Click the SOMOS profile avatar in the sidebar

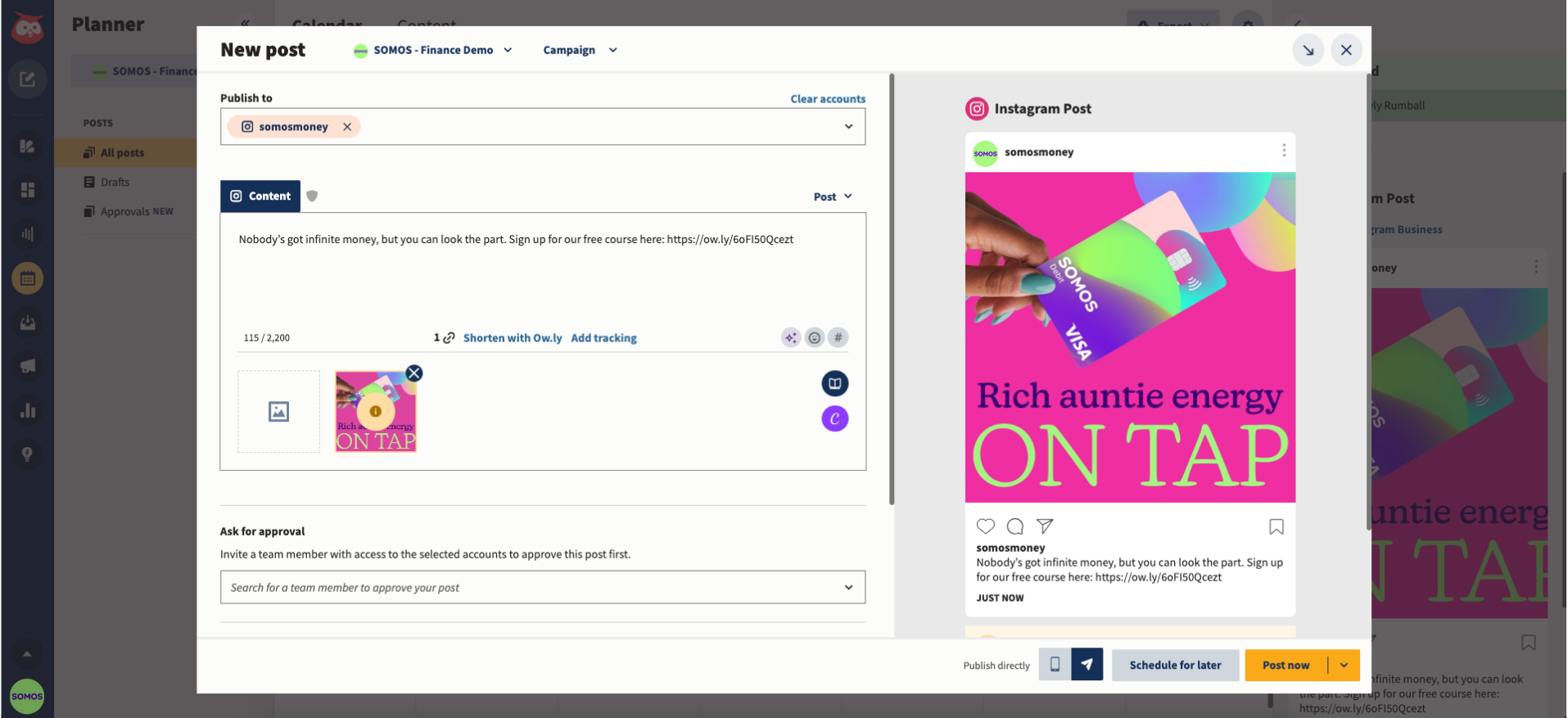click(x=27, y=697)
